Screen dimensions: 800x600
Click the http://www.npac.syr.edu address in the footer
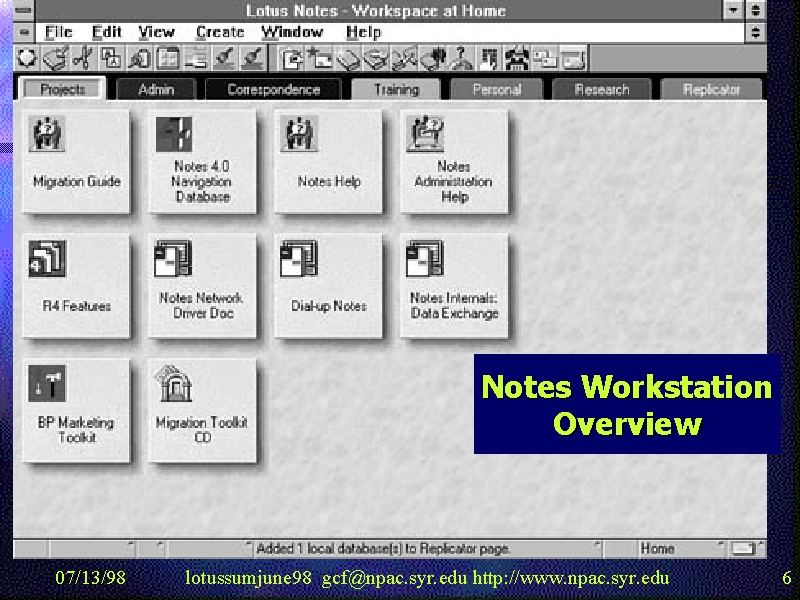pyautogui.click(x=570, y=578)
